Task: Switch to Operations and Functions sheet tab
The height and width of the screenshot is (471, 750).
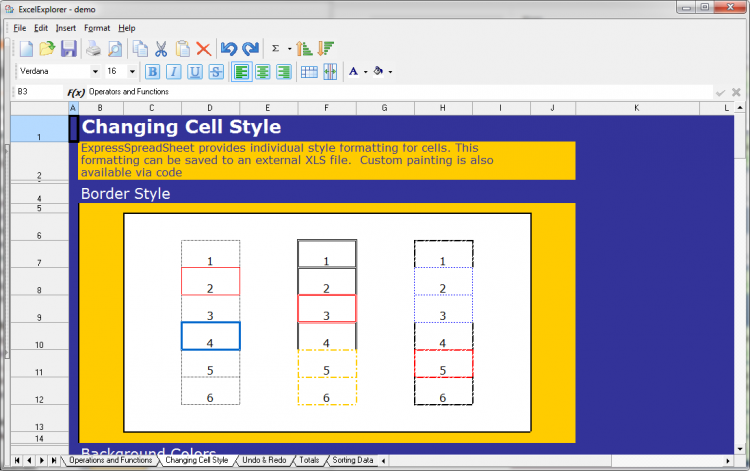Action: coord(110,460)
